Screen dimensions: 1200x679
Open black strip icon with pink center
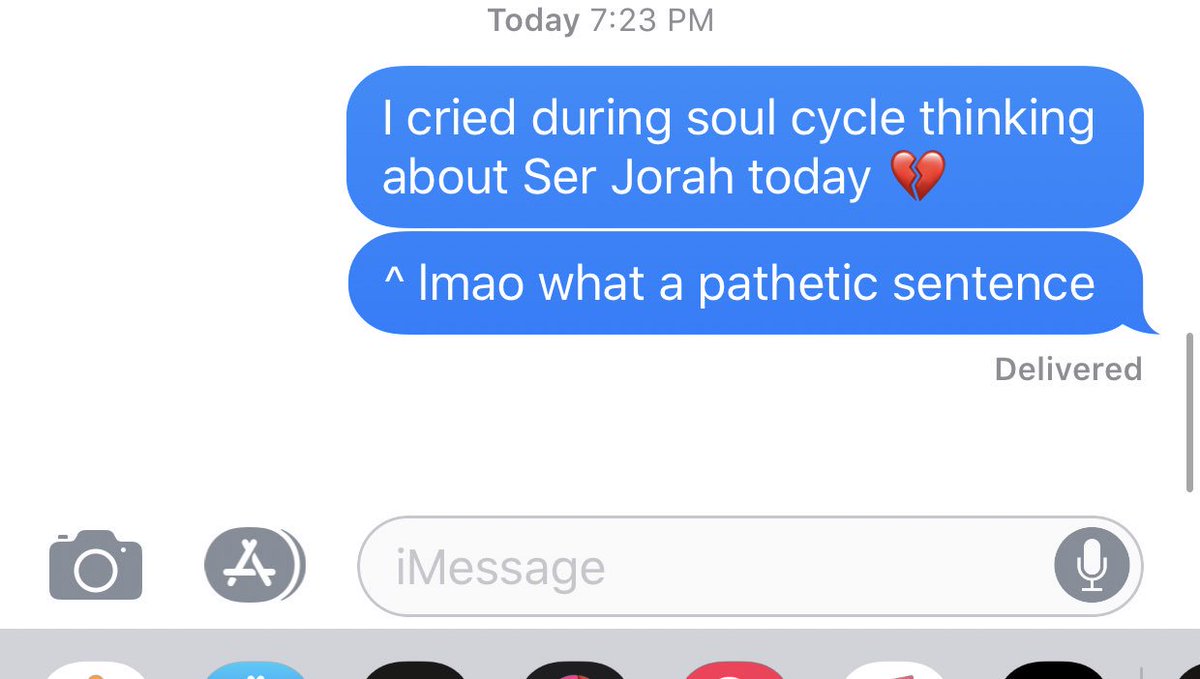click(x=574, y=670)
